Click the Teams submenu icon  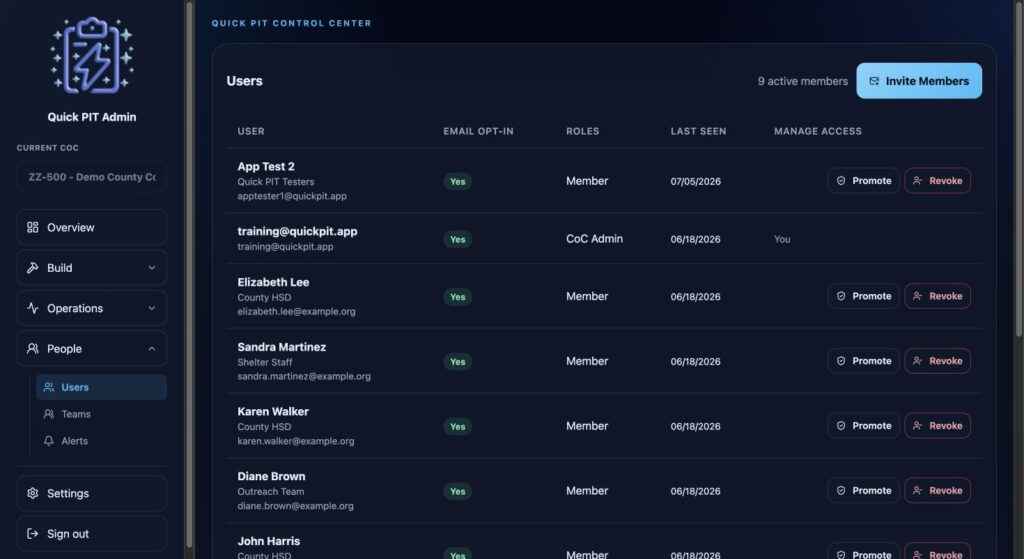(x=49, y=414)
